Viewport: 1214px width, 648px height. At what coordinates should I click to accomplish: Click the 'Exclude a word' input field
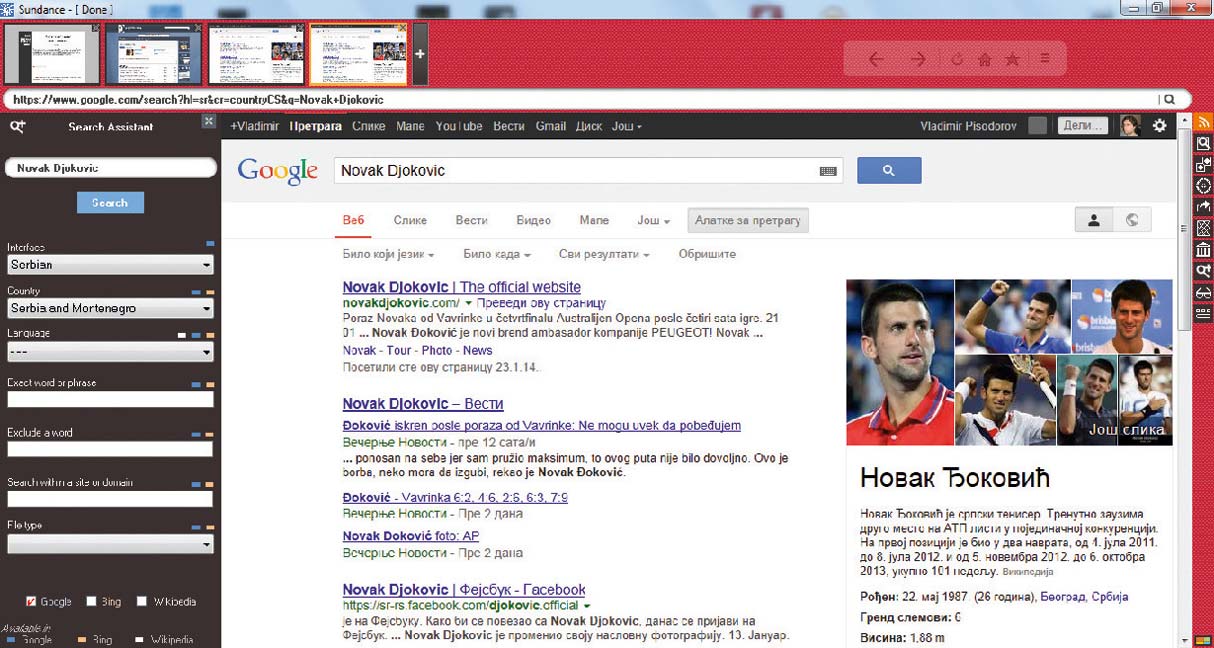coord(110,449)
